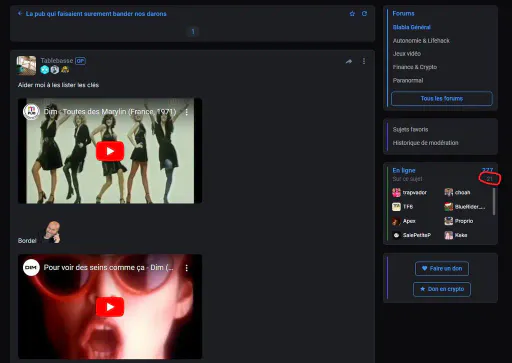Open title Pour voir des seins comme ça
Screen dimensions: 512x363
pyautogui.click(x=108, y=267)
